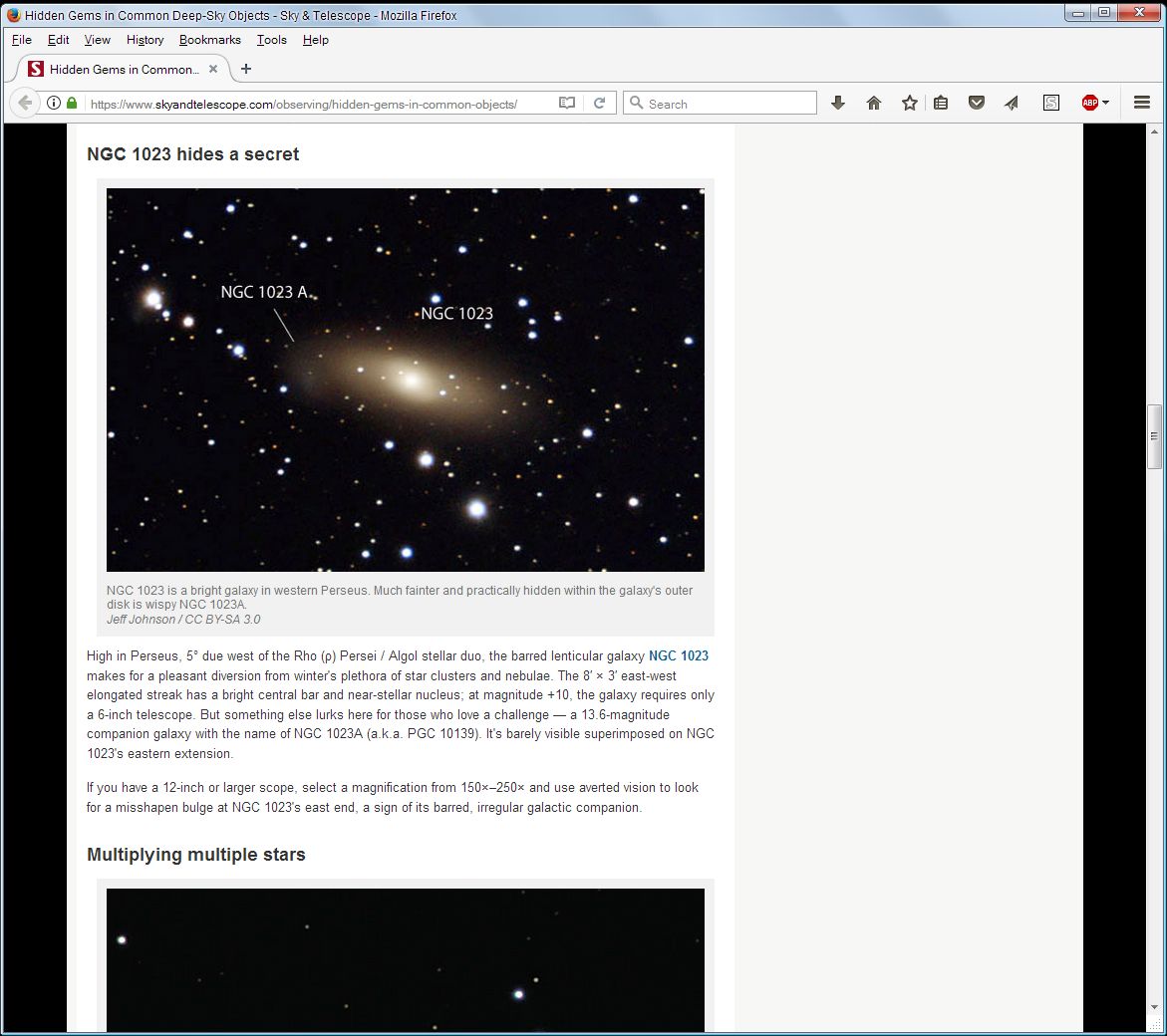Bookmark this page with star icon
Viewport: 1167px width, 1036px height.
click(x=909, y=104)
